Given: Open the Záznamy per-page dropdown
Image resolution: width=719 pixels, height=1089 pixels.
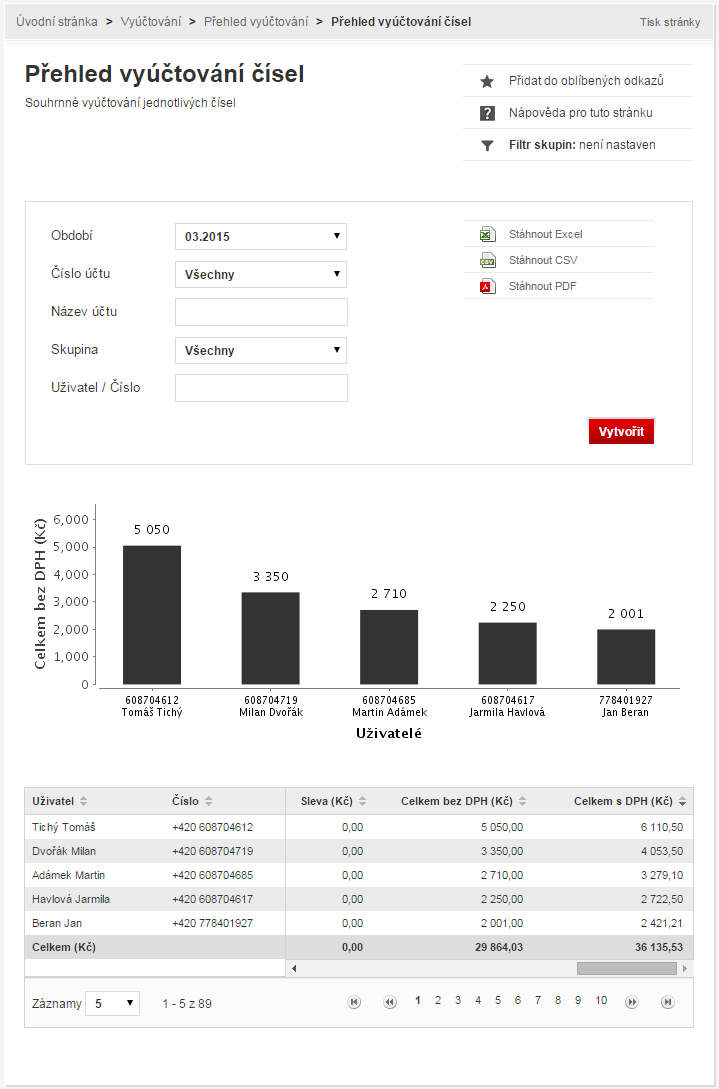Looking at the screenshot, I should (x=113, y=1004).
